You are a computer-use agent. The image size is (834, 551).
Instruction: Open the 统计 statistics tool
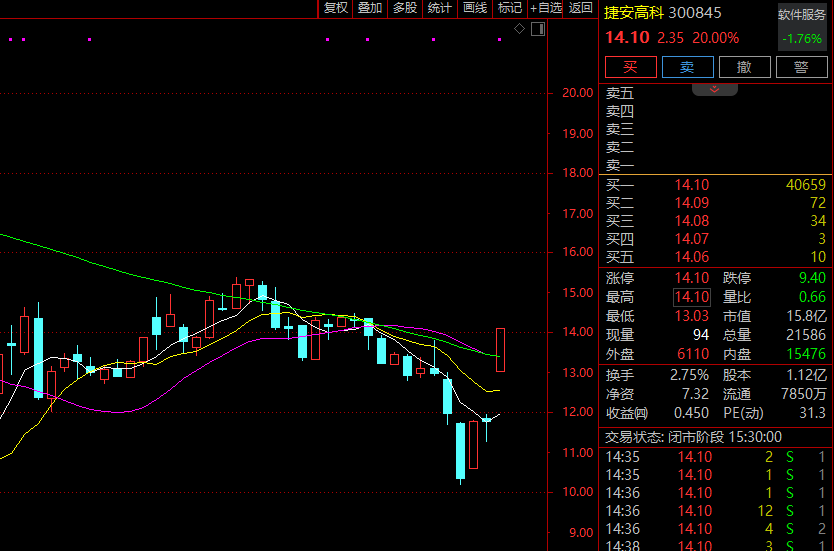click(440, 8)
